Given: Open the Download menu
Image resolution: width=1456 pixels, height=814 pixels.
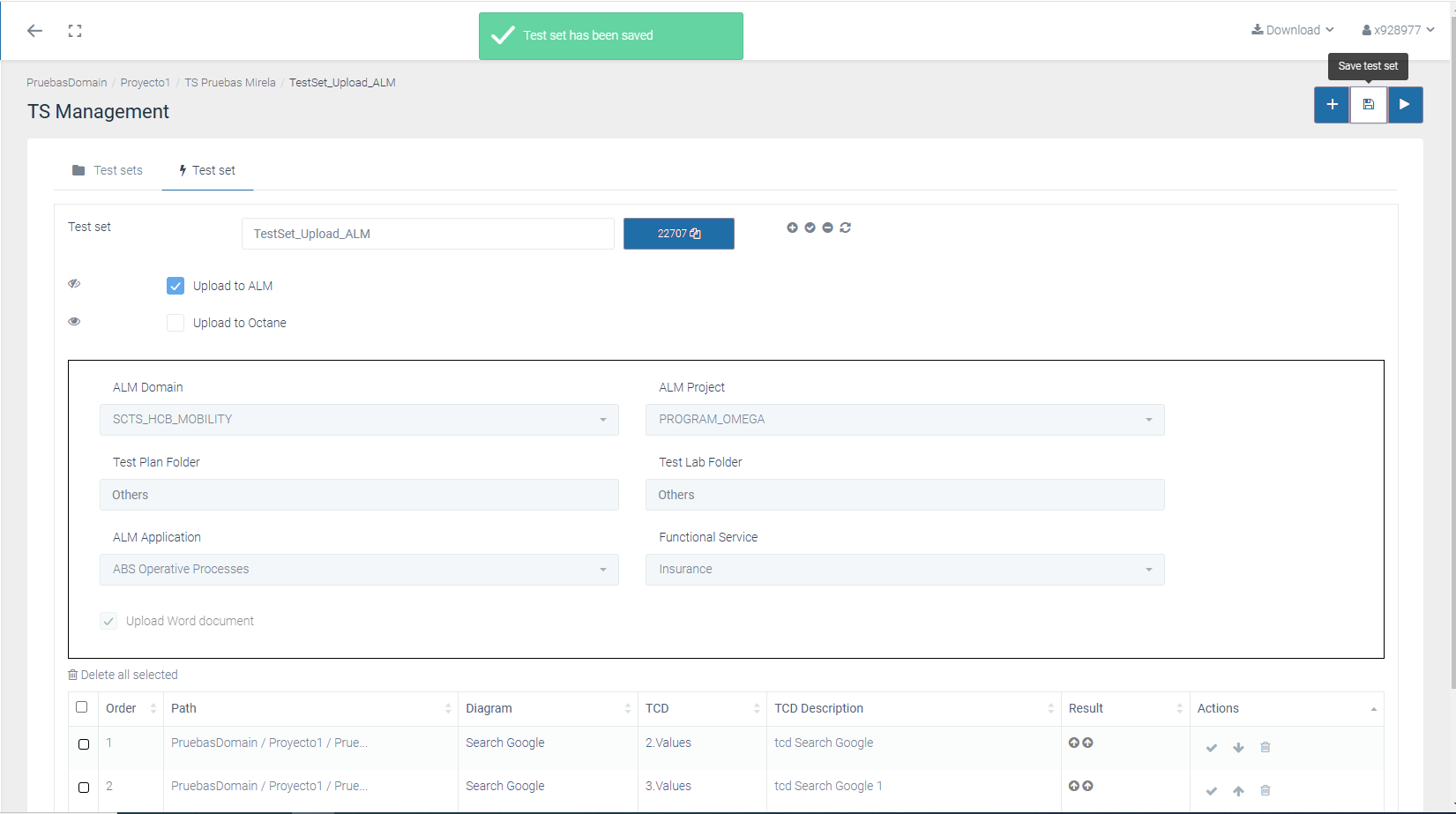Looking at the screenshot, I should coord(1292,30).
